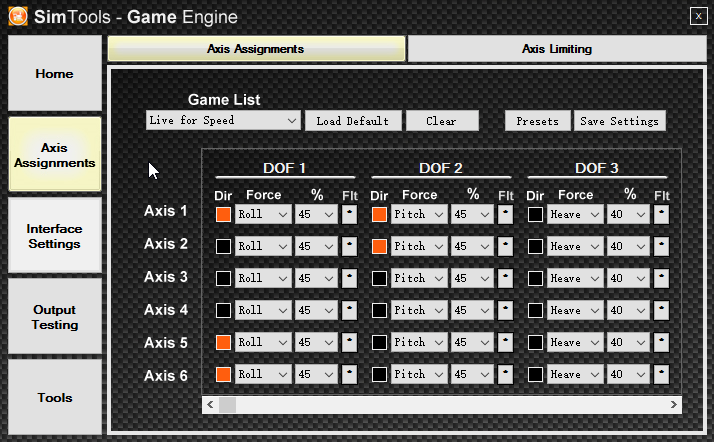
Task: Click Axis 4 DOF 3 Flt button
Action: tap(661, 310)
